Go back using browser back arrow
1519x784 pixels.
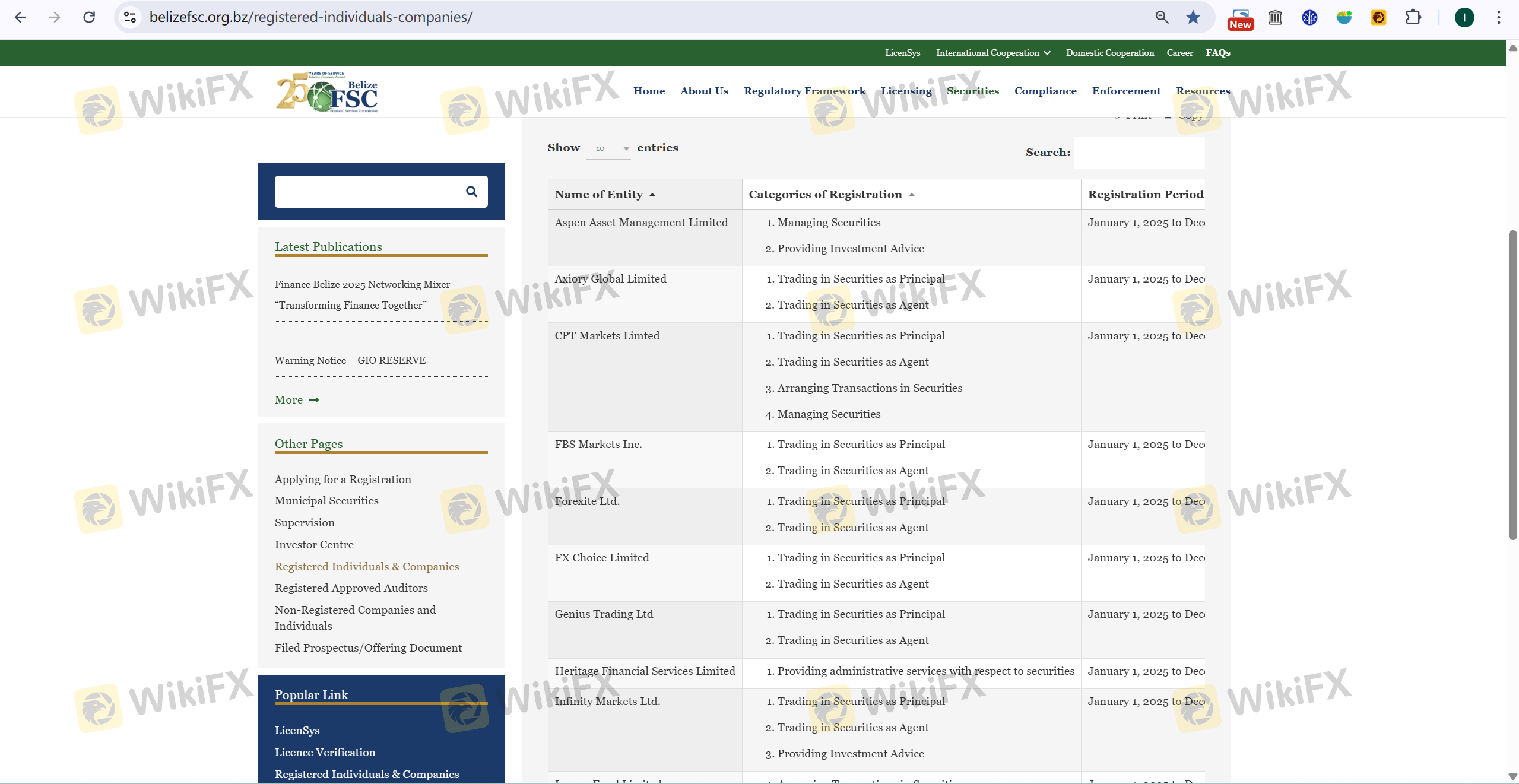click(x=20, y=17)
